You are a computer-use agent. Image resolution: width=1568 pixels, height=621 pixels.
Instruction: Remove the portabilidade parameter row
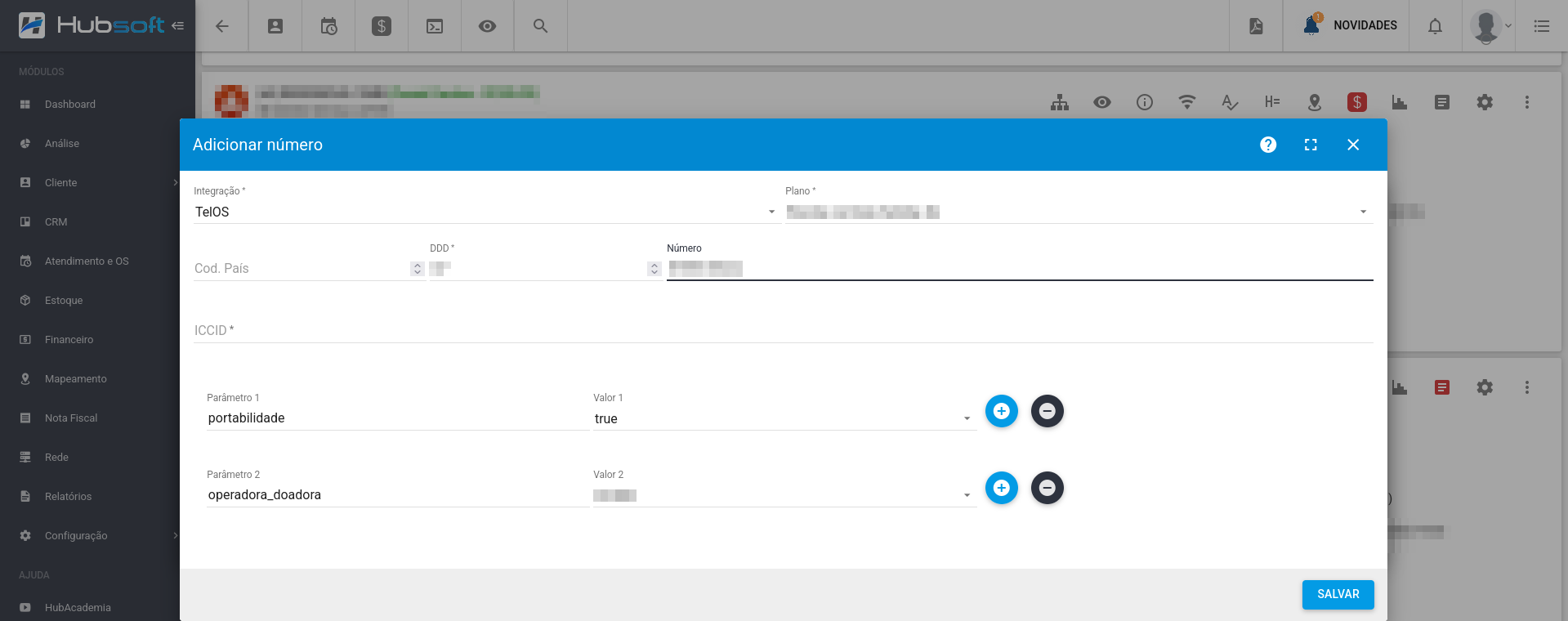tap(1047, 411)
